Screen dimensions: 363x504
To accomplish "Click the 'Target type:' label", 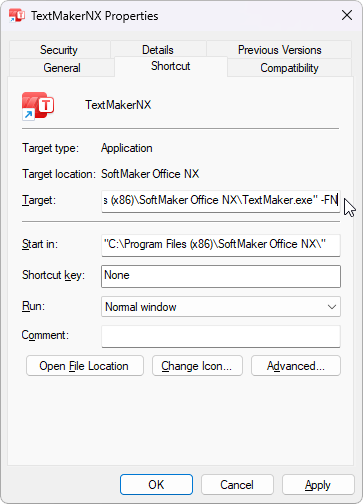I will (50, 148).
